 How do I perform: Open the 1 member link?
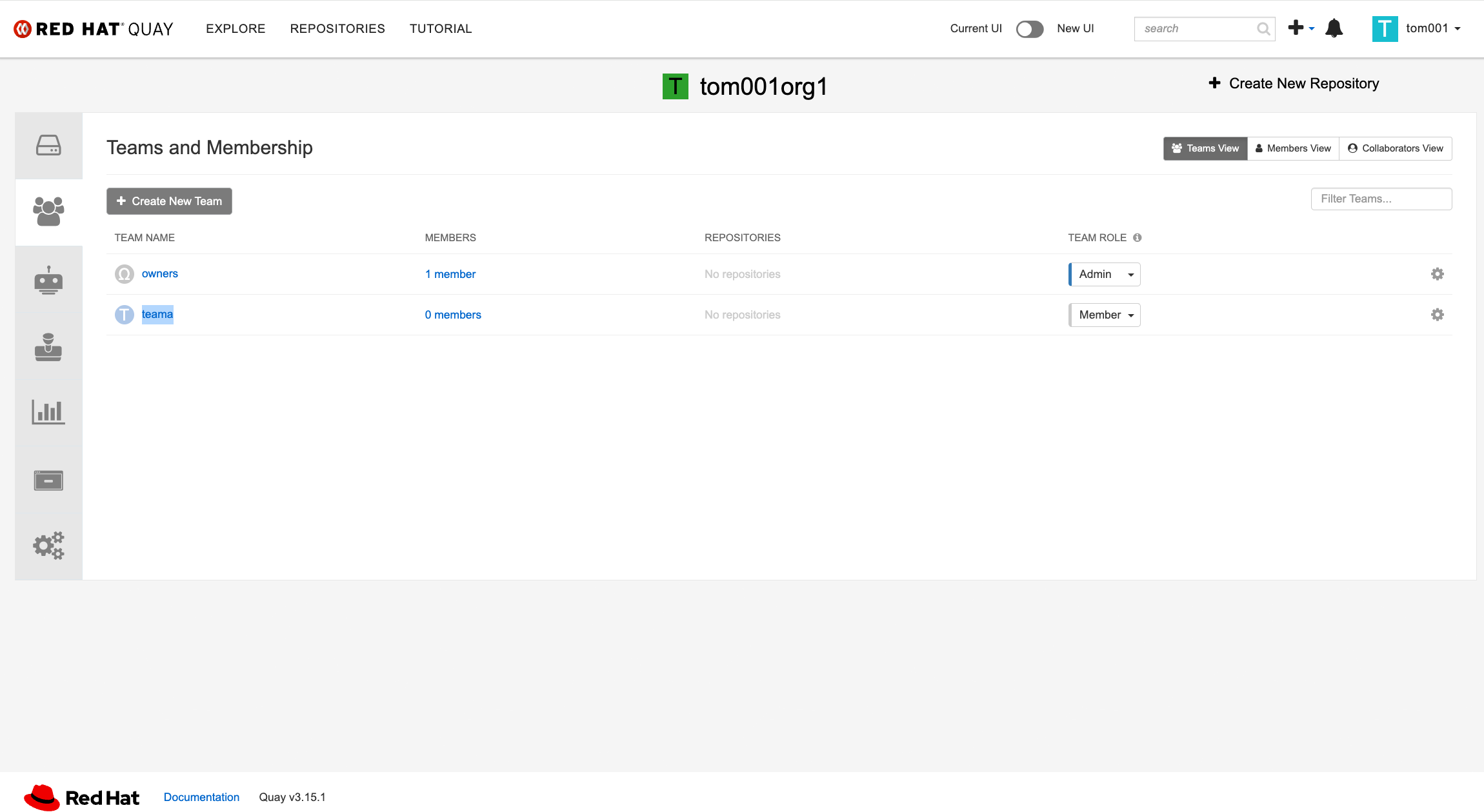click(450, 274)
